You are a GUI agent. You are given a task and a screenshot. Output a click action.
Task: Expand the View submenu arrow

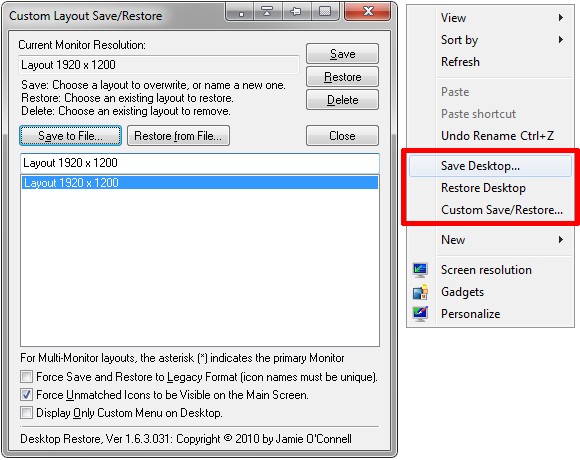561,18
